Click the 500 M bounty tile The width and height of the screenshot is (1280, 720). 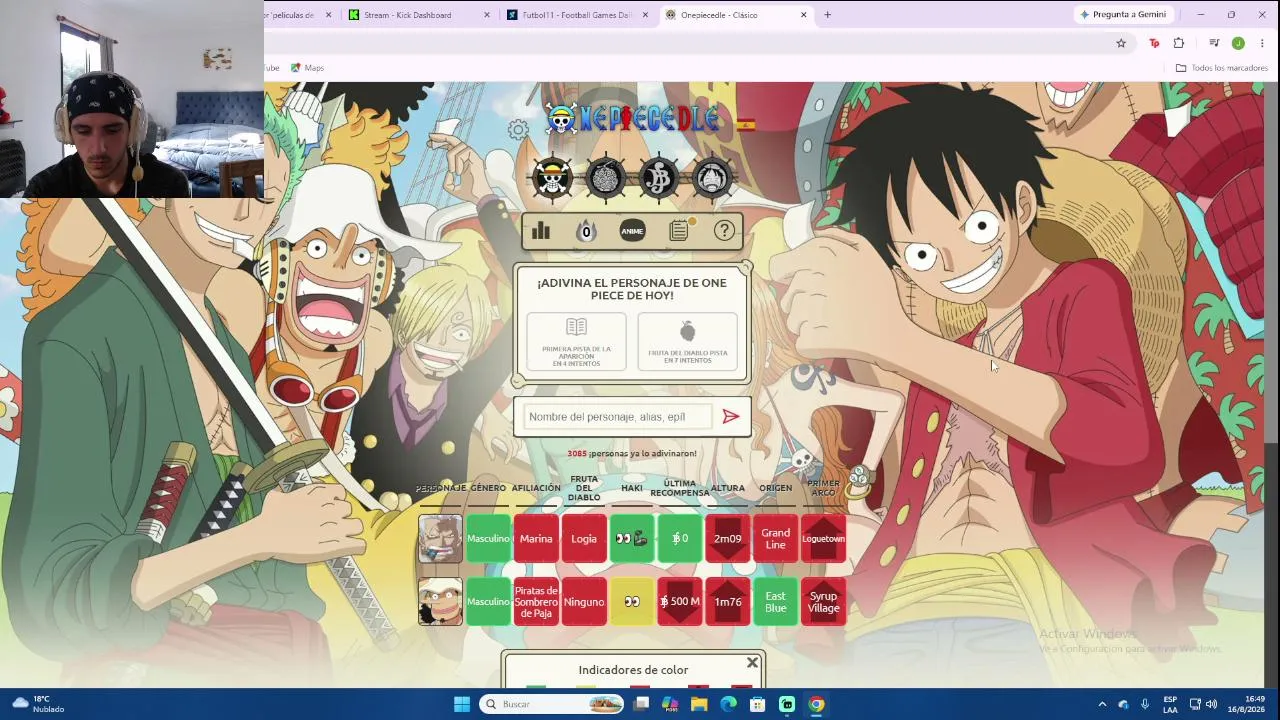[680, 602]
